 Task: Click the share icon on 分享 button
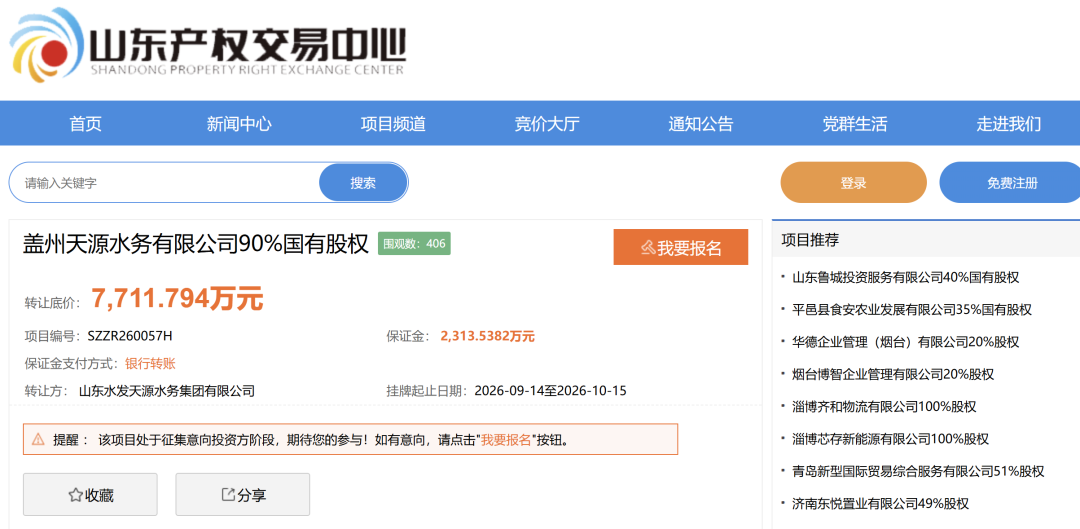[227, 495]
